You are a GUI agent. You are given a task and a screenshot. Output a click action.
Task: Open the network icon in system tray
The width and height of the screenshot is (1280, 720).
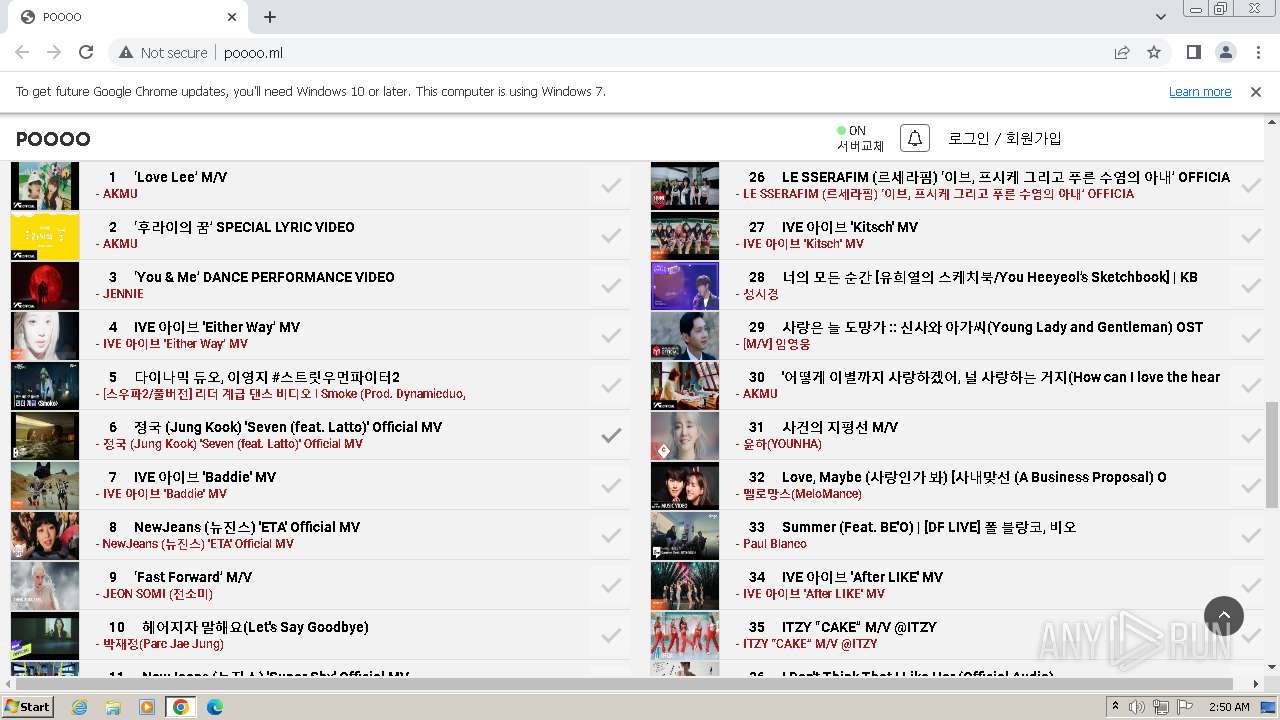pyautogui.click(x=1161, y=707)
